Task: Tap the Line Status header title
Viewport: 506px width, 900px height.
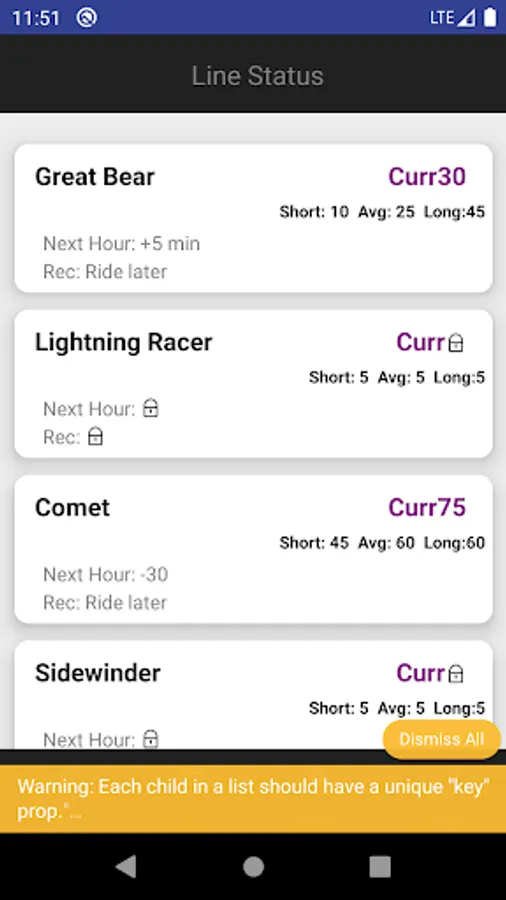Action: [258, 76]
